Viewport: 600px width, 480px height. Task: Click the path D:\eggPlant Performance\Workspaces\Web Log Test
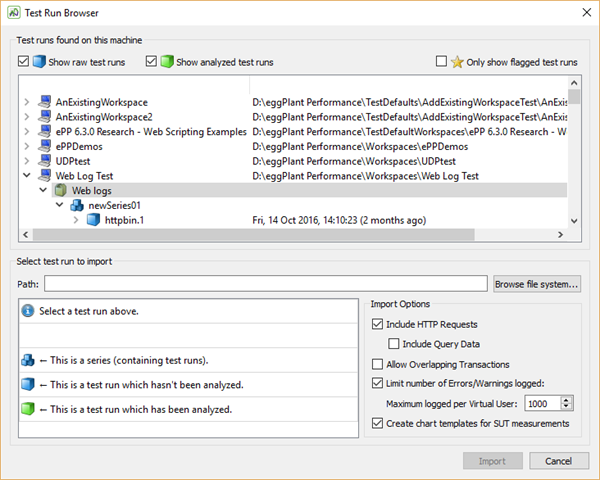point(365,176)
